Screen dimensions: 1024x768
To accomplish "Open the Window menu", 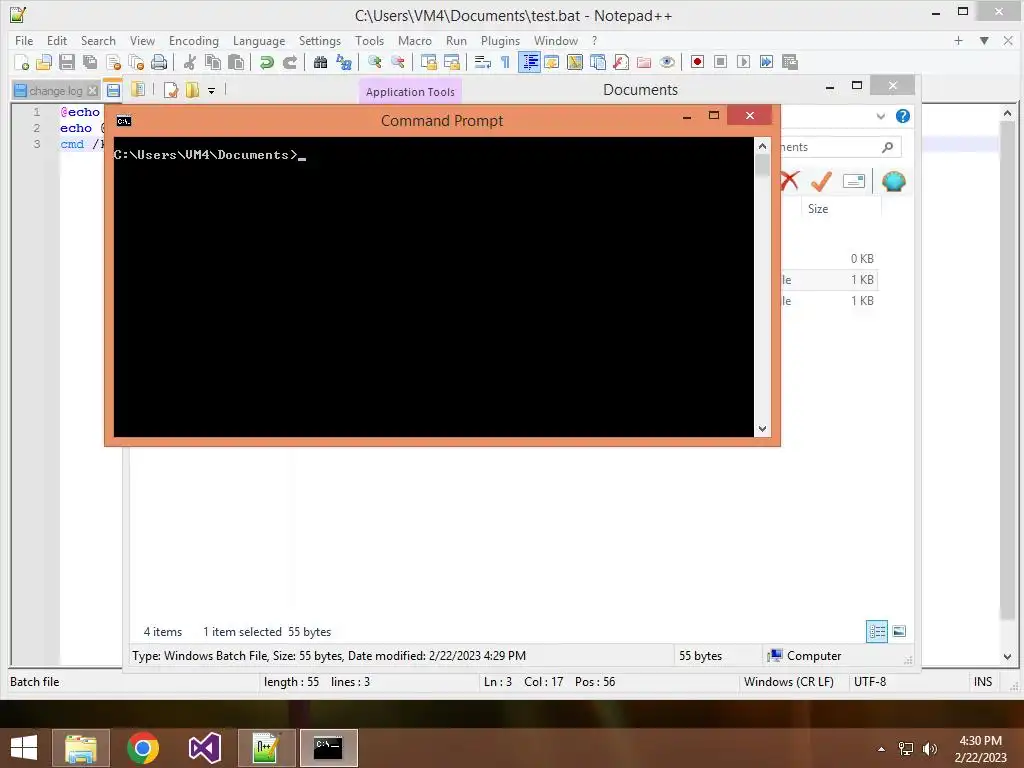I will pyautogui.click(x=556, y=40).
